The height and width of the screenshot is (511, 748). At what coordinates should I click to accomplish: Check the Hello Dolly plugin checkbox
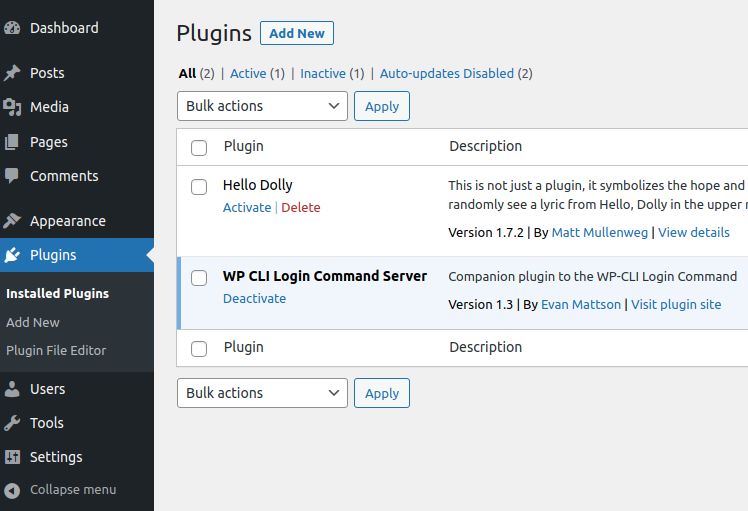pos(199,187)
